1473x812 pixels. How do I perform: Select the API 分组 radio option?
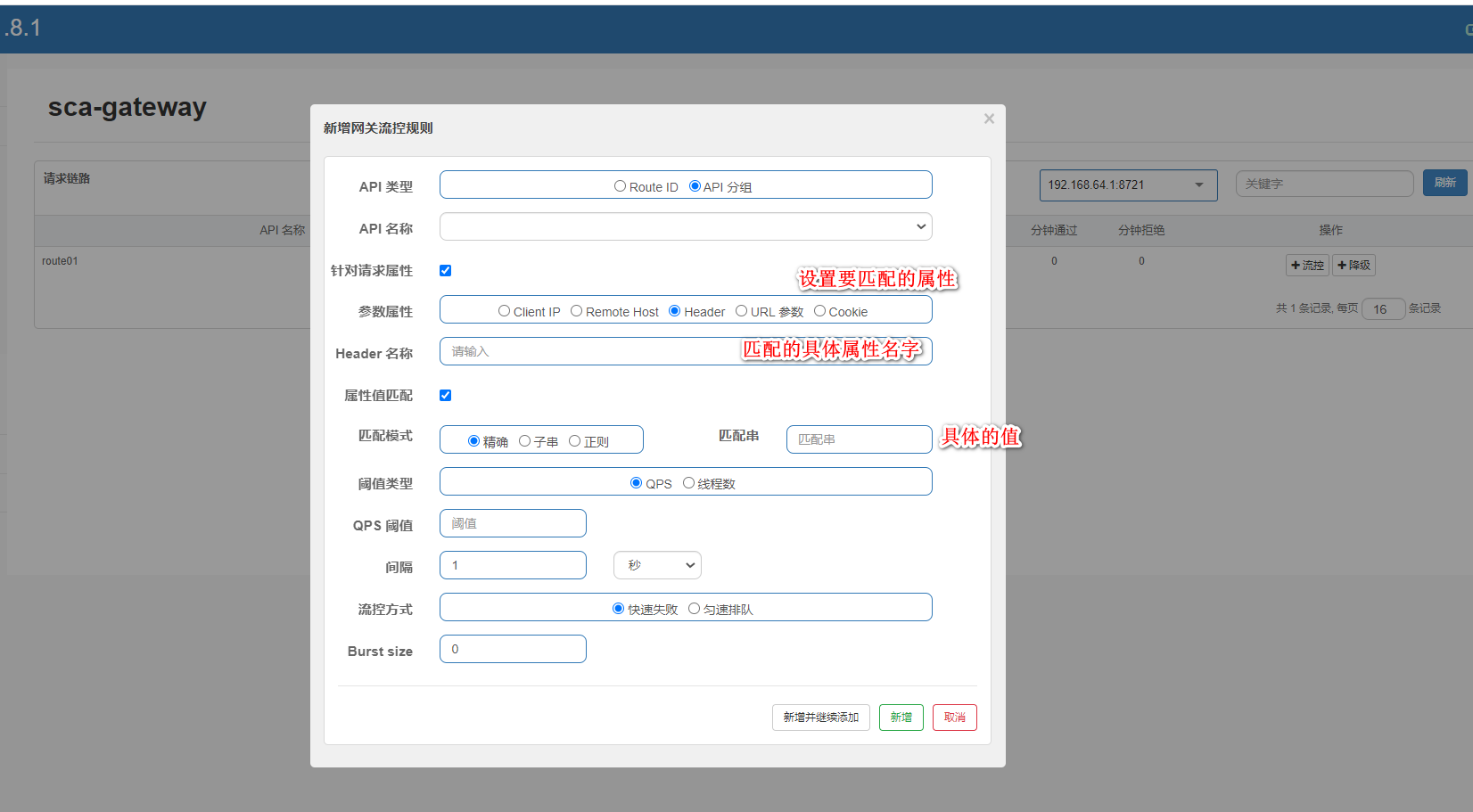point(695,186)
